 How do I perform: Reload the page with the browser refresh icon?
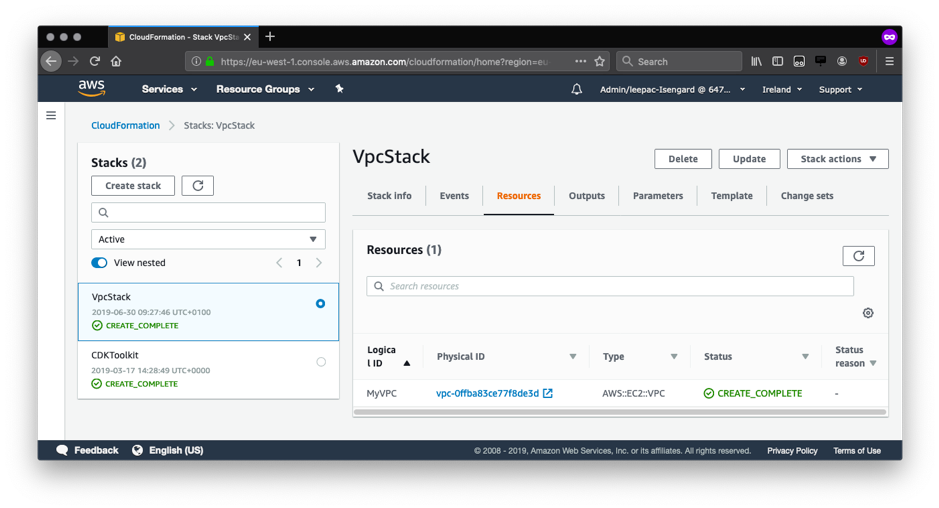(x=95, y=61)
